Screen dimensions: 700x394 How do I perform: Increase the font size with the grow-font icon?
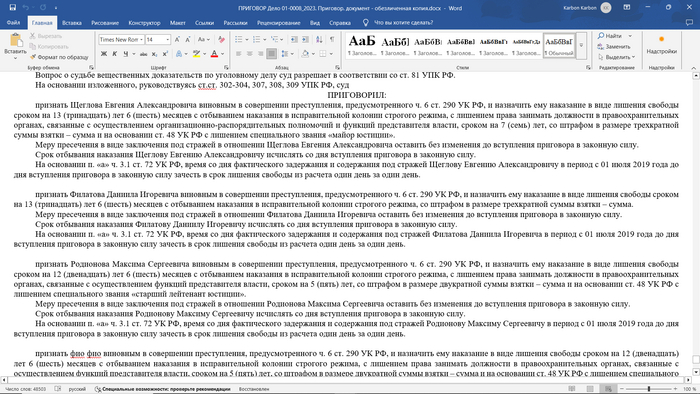(x=177, y=40)
